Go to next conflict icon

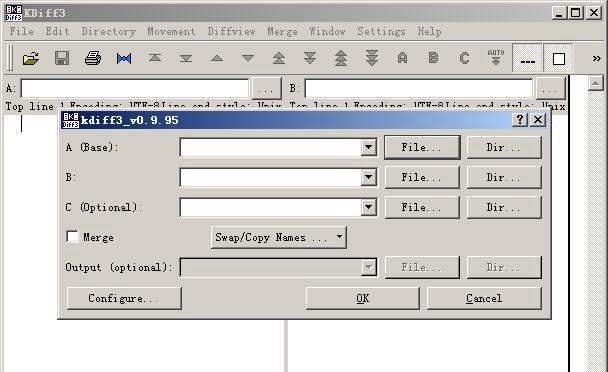click(x=310, y=59)
